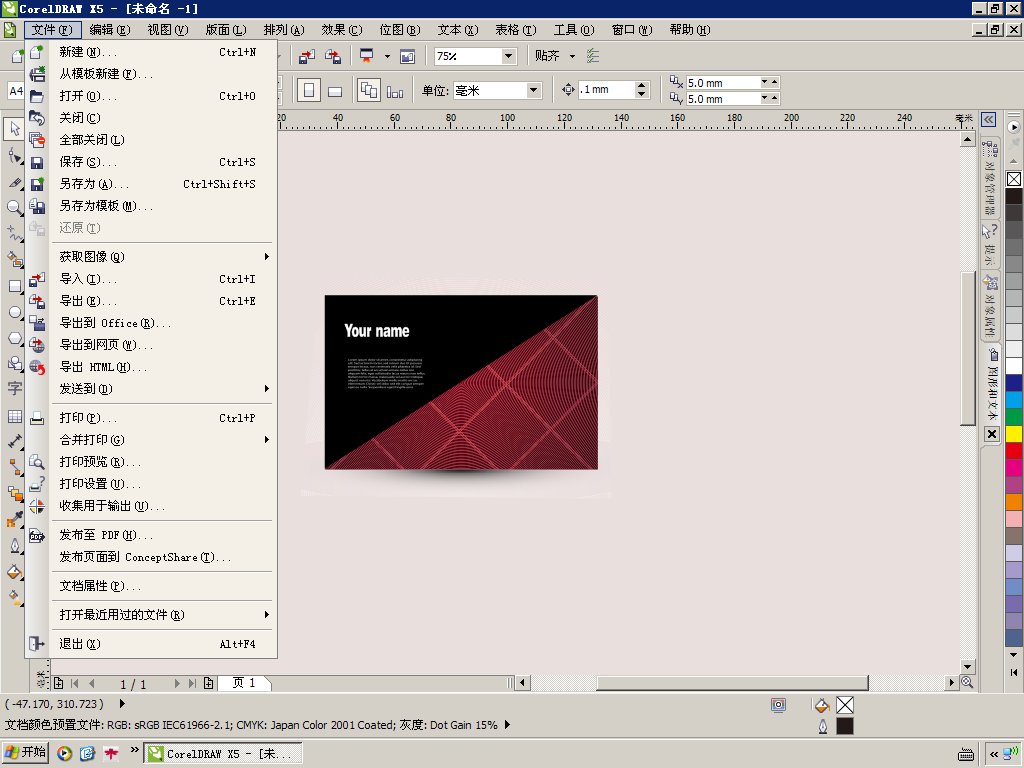Click the duplicate distance x 5.0 mm field

pos(722,83)
